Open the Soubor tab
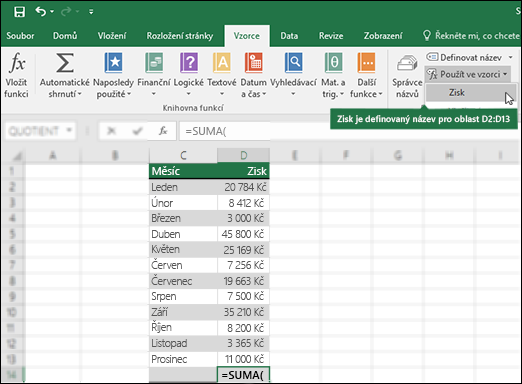This screenshot has height=384, width=522. (20, 36)
